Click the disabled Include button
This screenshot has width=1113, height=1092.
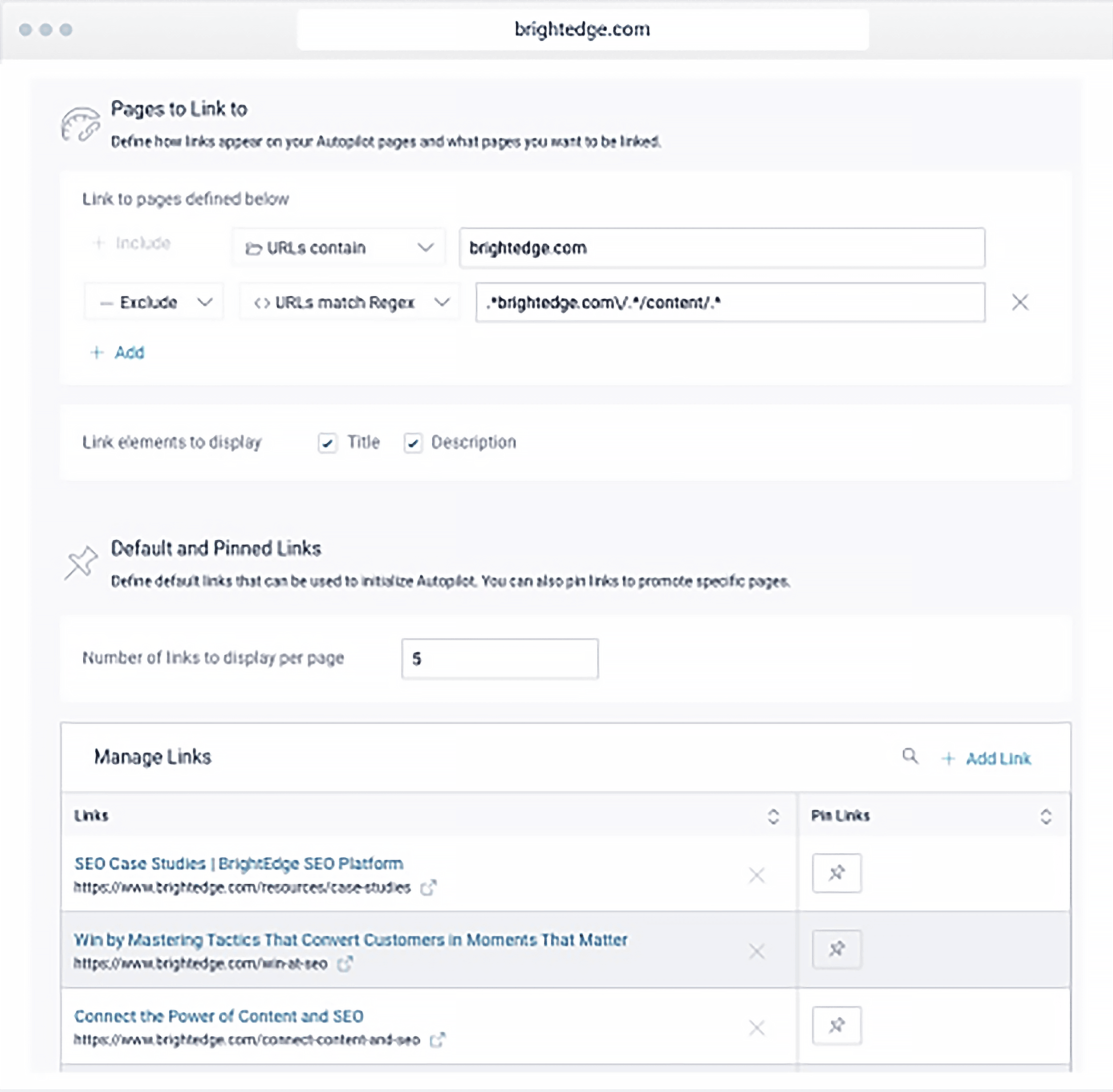pos(132,243)
